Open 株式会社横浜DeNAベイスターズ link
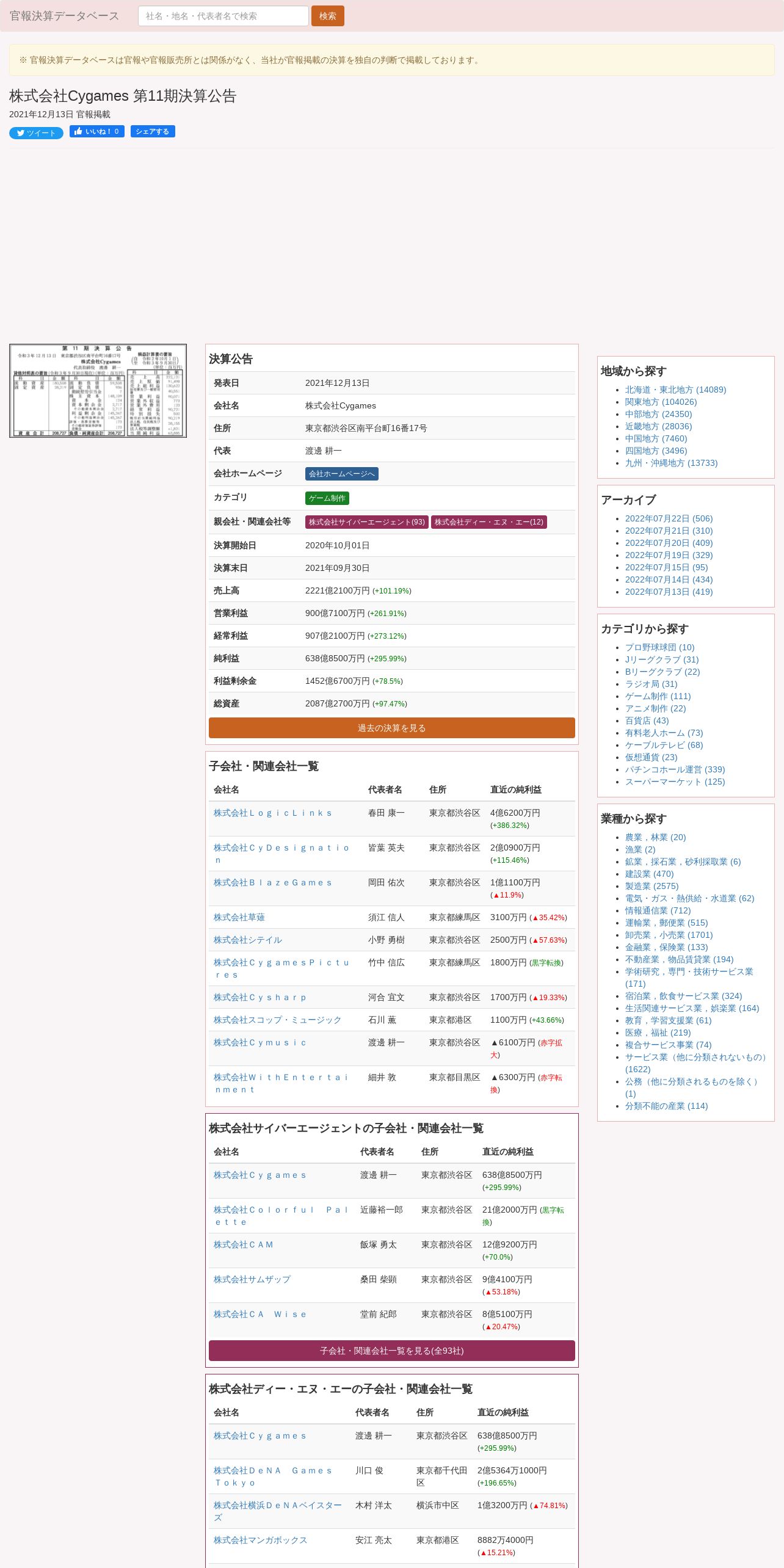Image resolution: width=784 pixels, height=1568 pixels. [x=278, y=1511]
